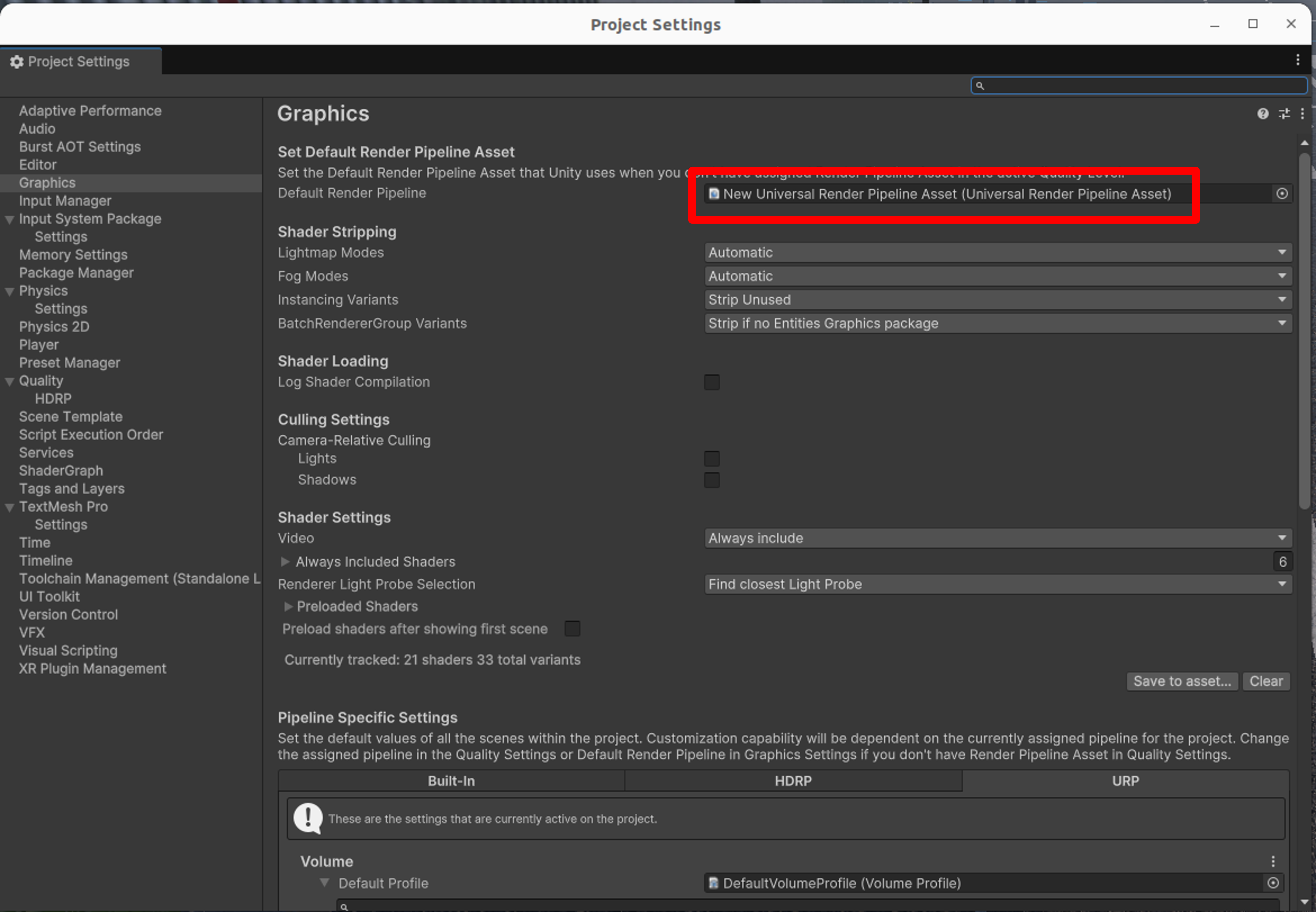Open the Instancing Variants dropdown
This screenshot has width=1316, height=912.
pyautogui.click(x=998, y=300)
